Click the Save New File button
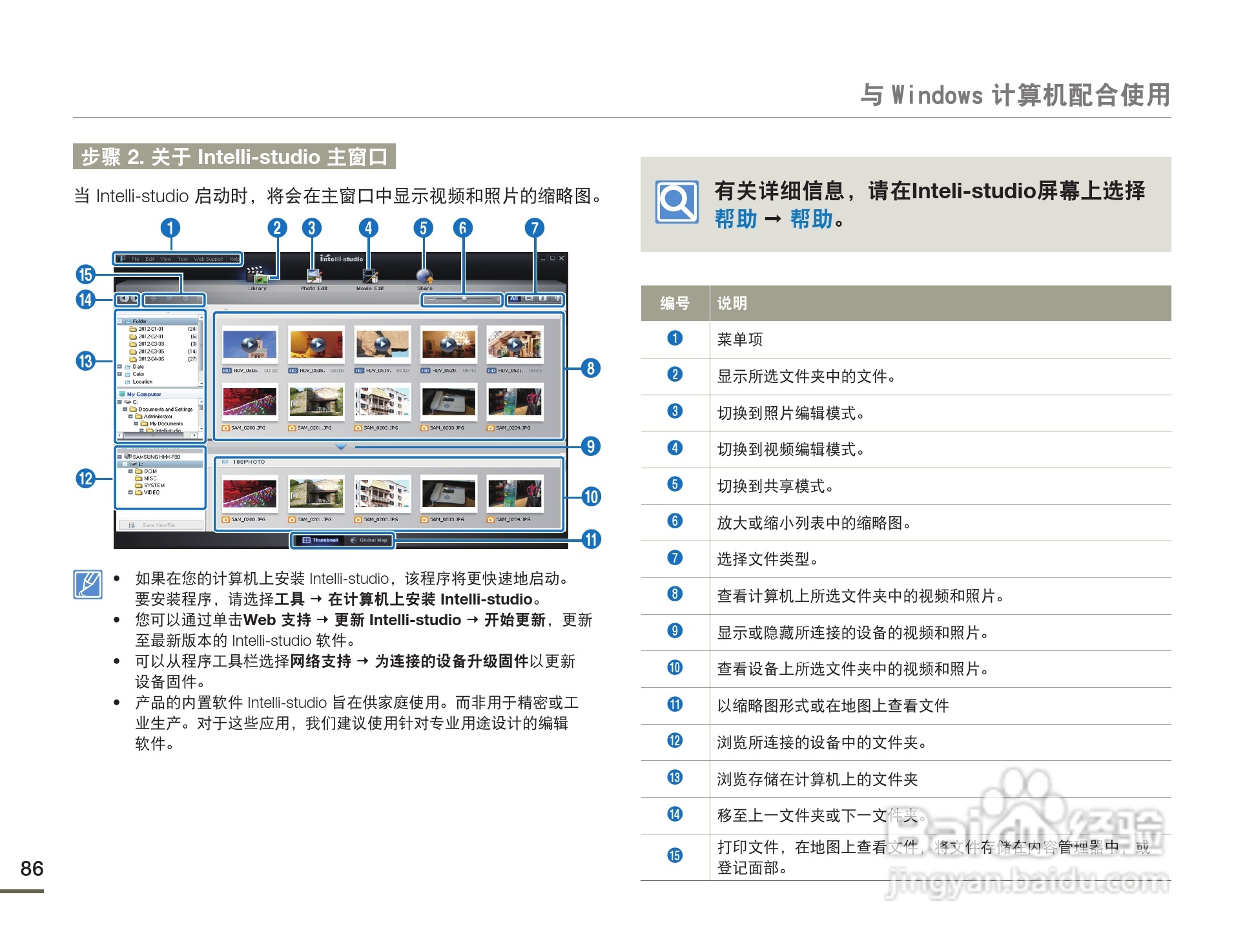Screen dimensions: 1245x952 pos(159,525)
